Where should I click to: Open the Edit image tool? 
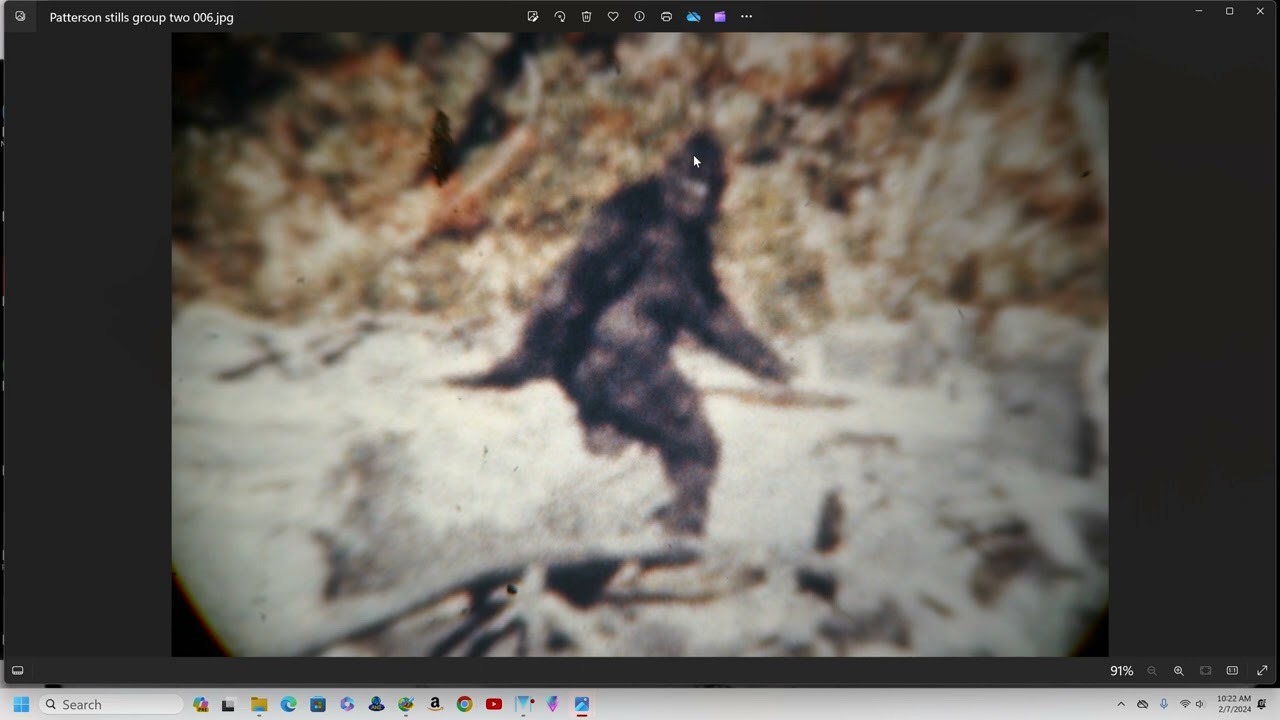tap(533, 16)
